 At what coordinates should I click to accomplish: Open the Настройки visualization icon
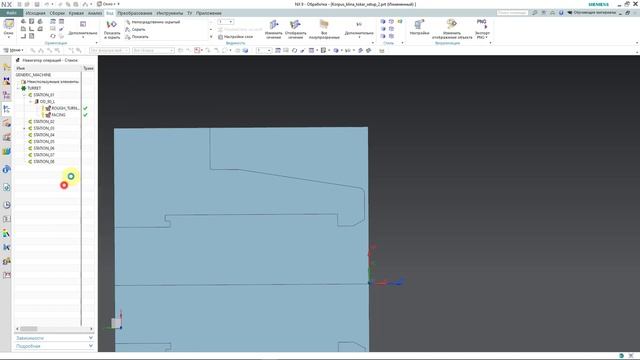point(419,27)
